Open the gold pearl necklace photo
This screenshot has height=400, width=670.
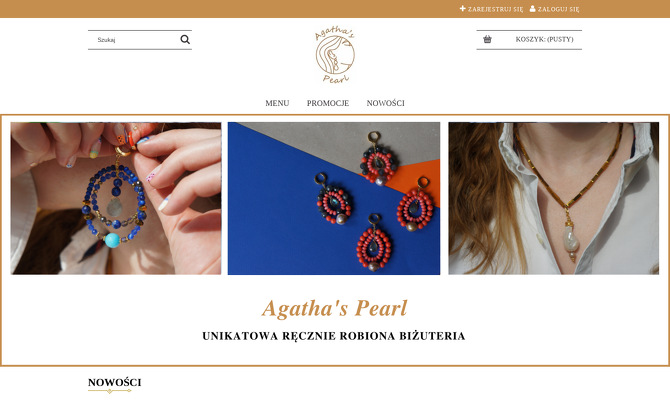tap(554, 198)
